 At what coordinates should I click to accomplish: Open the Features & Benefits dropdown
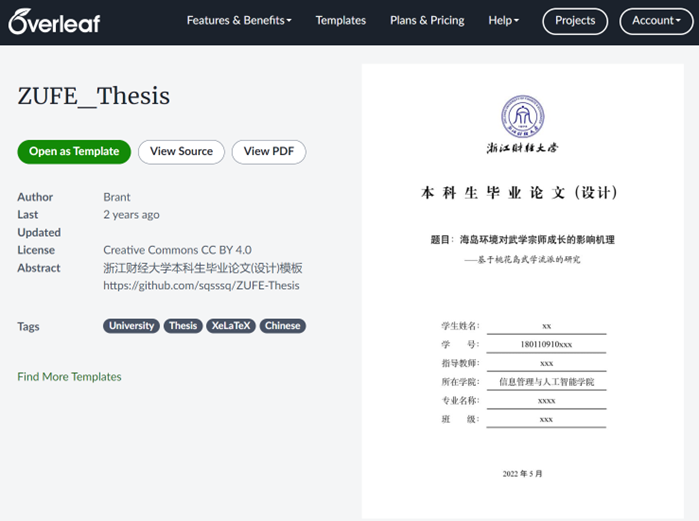[x=239, y=20]
